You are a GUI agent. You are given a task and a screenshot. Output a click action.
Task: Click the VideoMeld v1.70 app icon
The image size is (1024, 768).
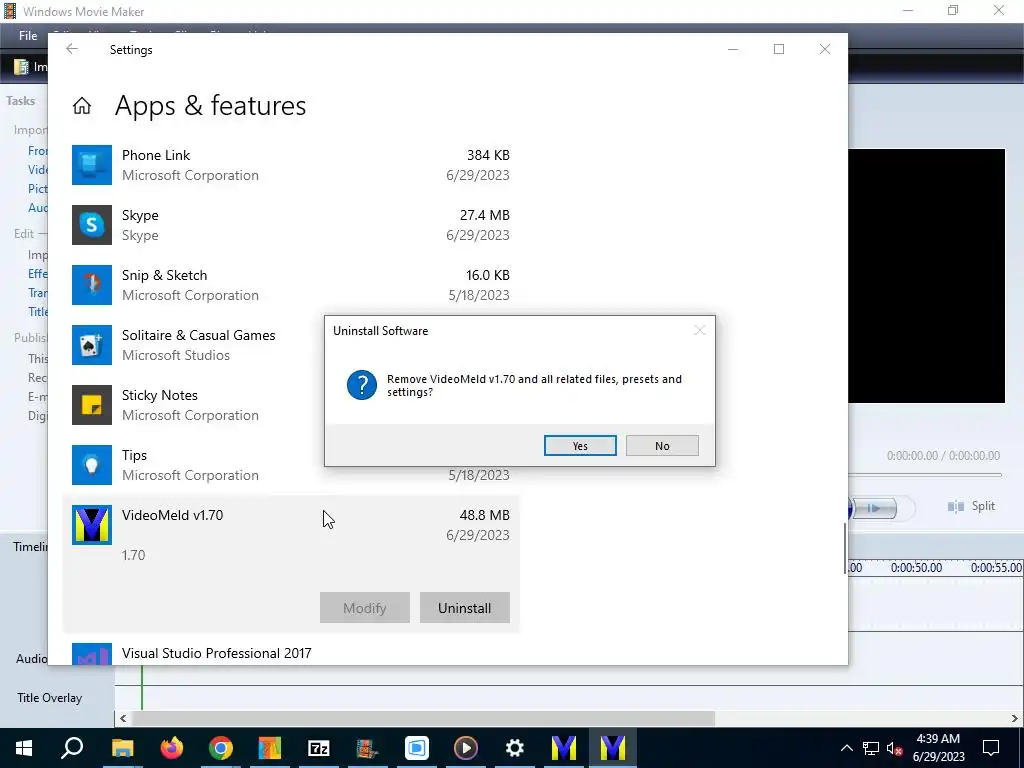point(91,525)
